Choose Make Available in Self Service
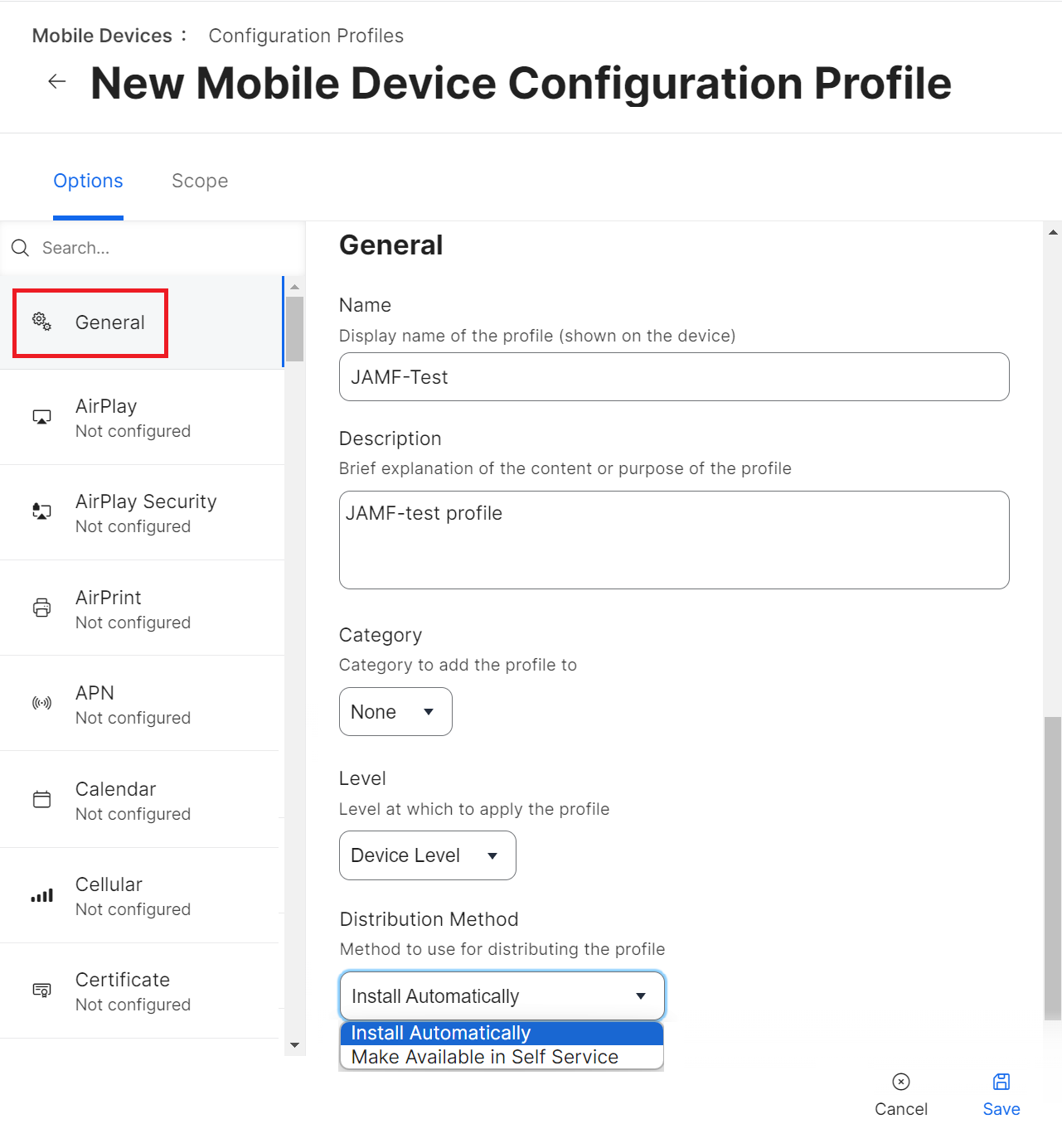1062x1148 pixels. pos(485,1058)
